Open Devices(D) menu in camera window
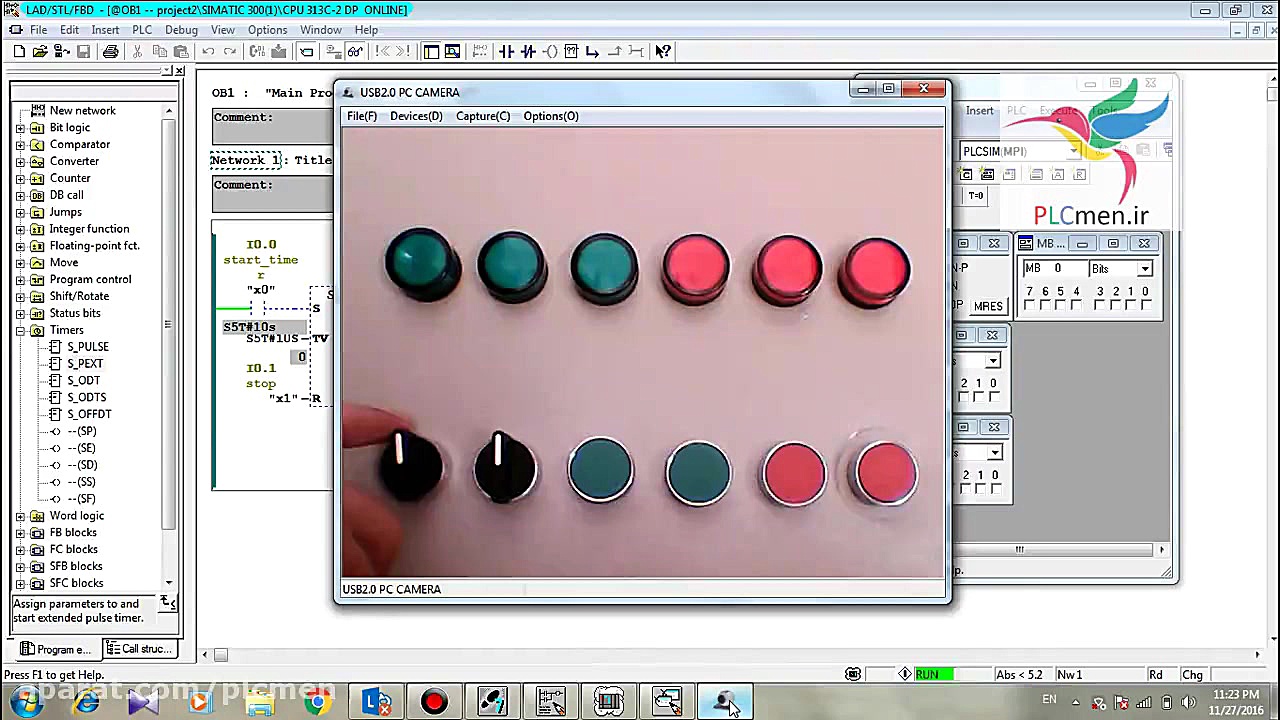This screenshot has width=1280, height=720. (416, 116)
